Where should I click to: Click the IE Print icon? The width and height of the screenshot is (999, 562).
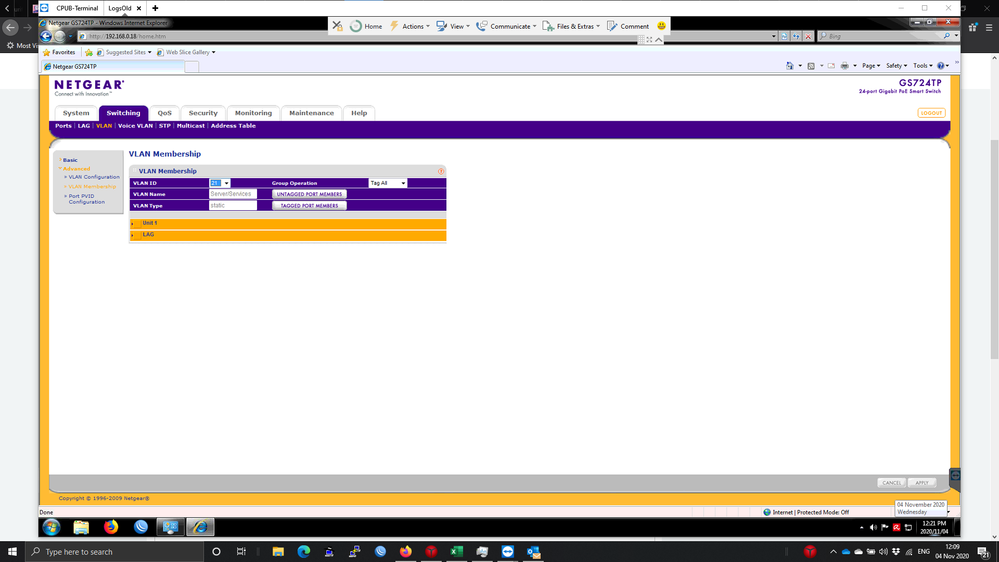844,66
